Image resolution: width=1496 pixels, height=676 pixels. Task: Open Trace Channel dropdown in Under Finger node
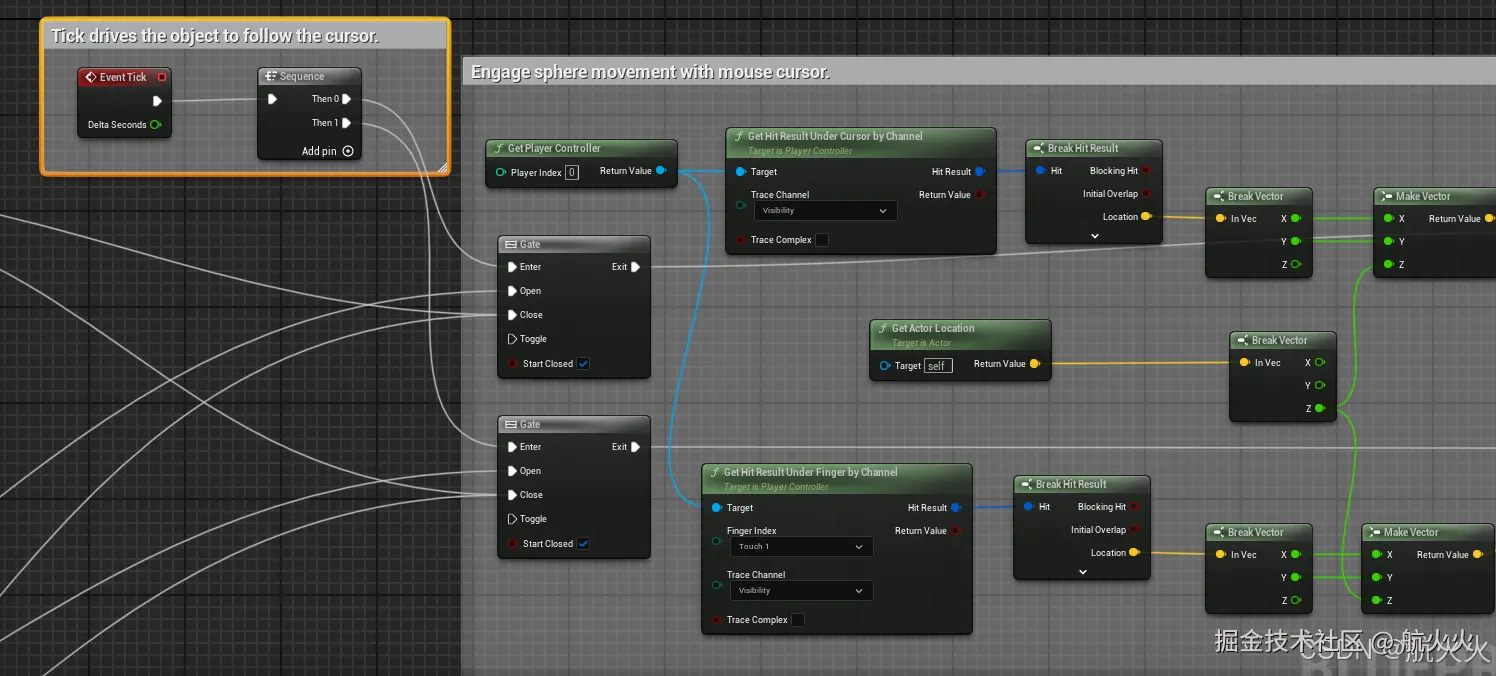(x=800, y=591)
